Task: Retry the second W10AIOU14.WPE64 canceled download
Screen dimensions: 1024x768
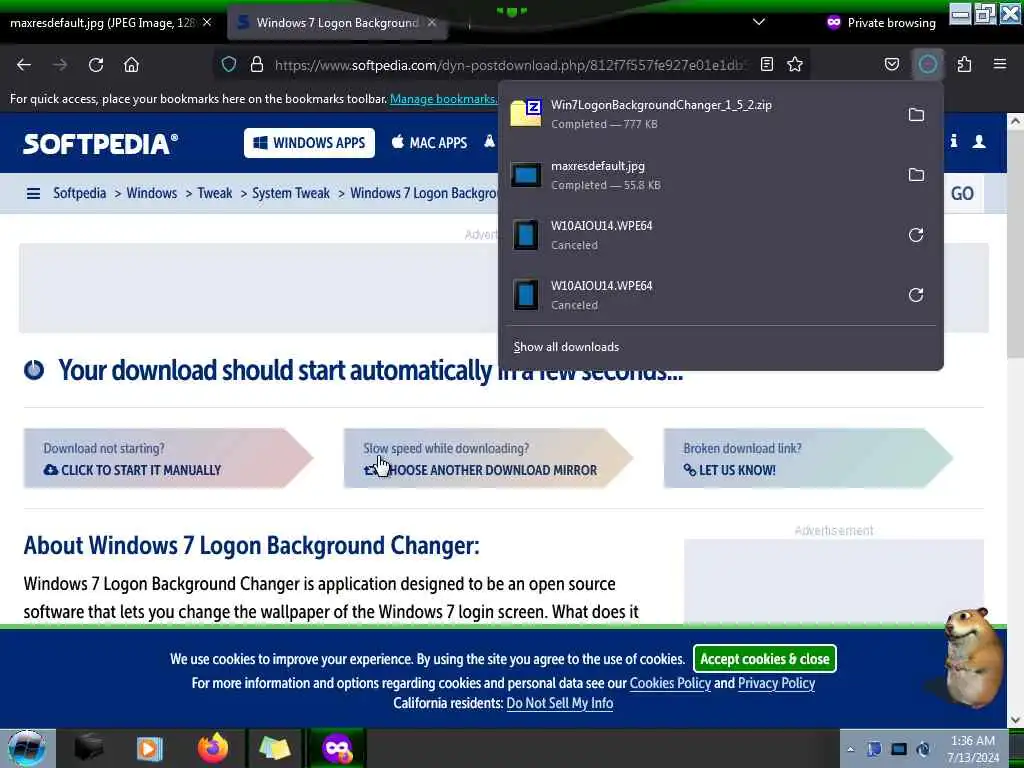Action: pyautogui.click(x=916, y=295)
